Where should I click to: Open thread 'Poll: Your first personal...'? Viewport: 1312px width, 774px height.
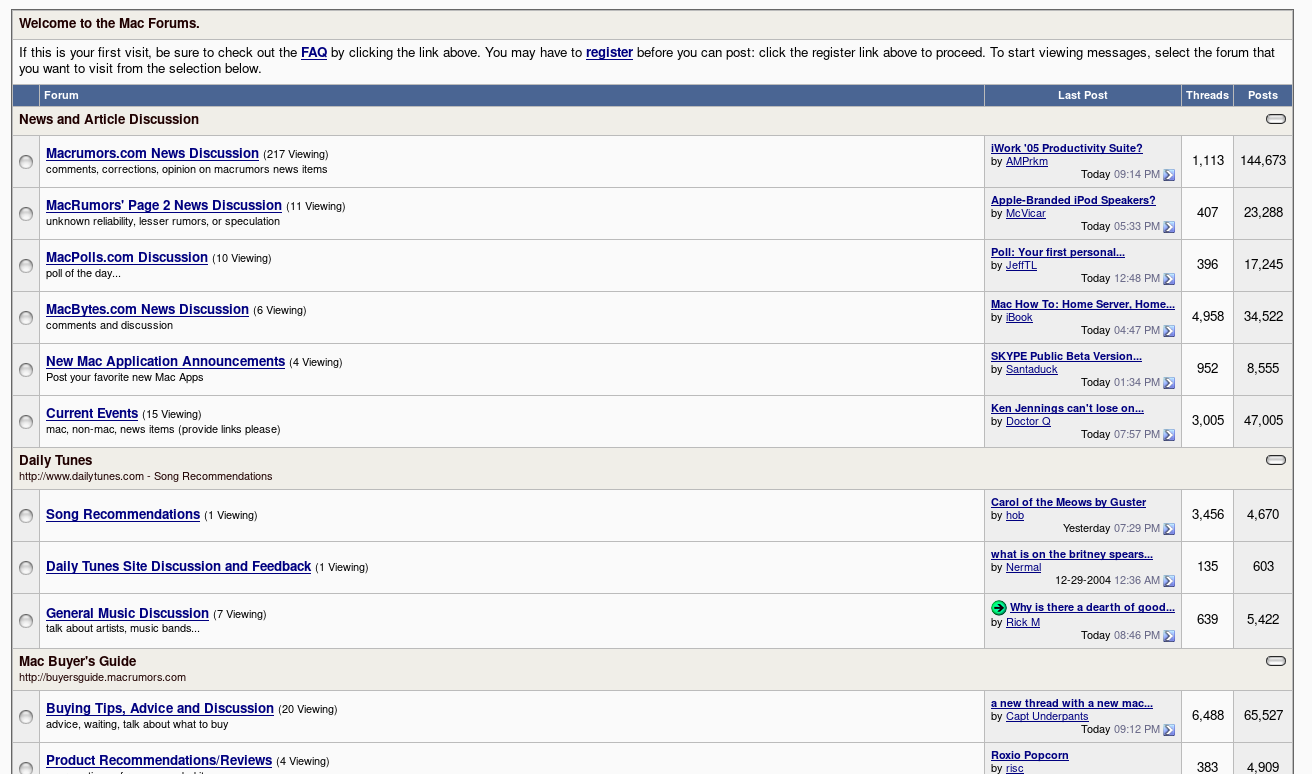1058,252
